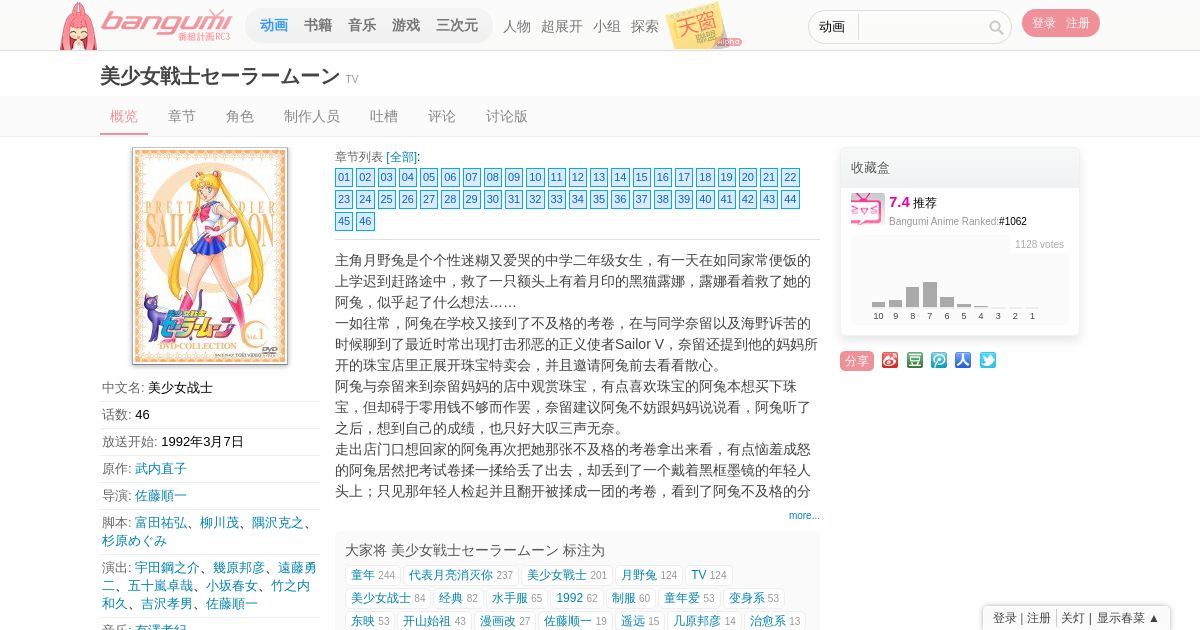Open the director 佐藤順一 link
This screenshot has width=1200, height=630.
coord(161,495)
